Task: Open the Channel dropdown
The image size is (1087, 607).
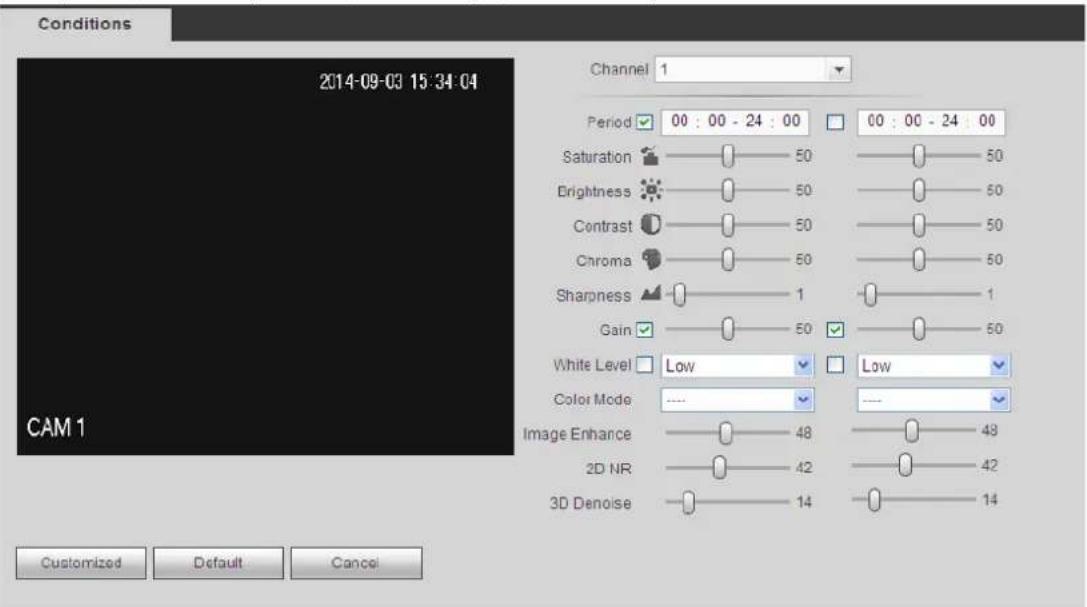Action: coord(753,69)
